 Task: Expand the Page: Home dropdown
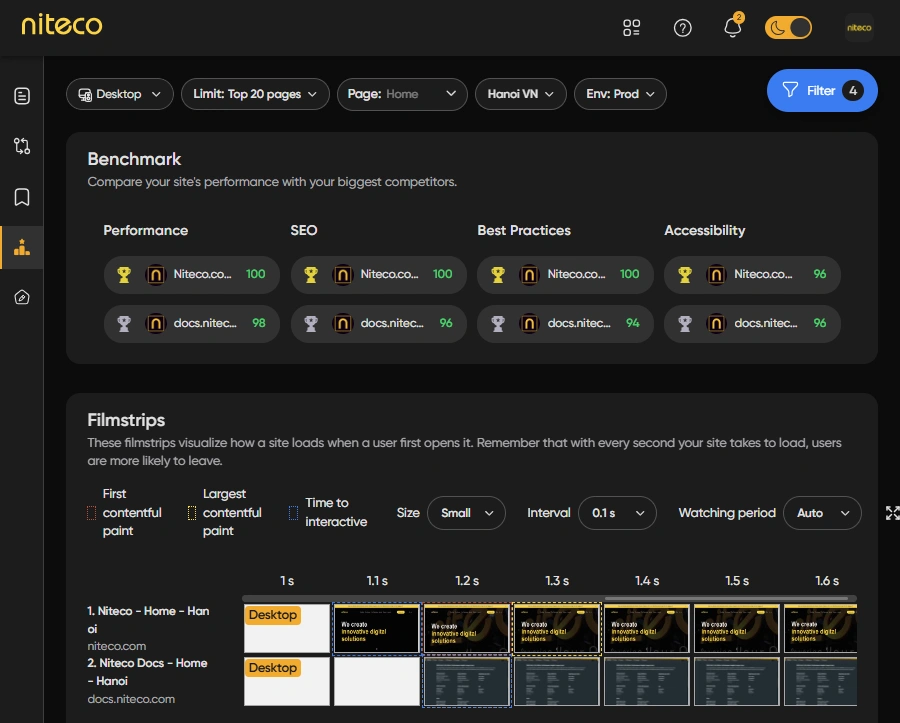402,94
